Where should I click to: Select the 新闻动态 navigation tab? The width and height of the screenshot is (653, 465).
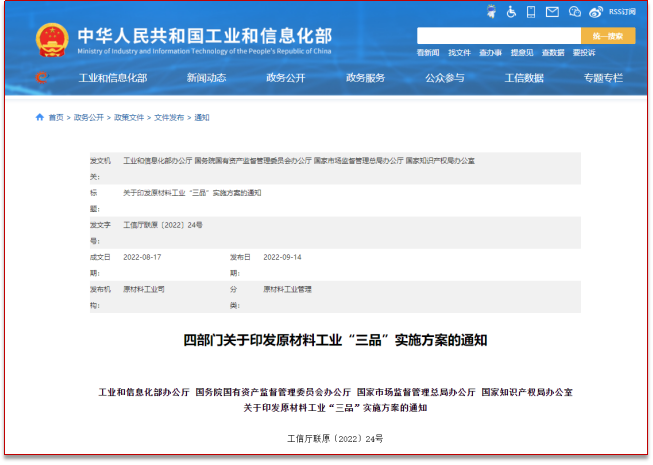pyautogui.click(x=206, y=78)
